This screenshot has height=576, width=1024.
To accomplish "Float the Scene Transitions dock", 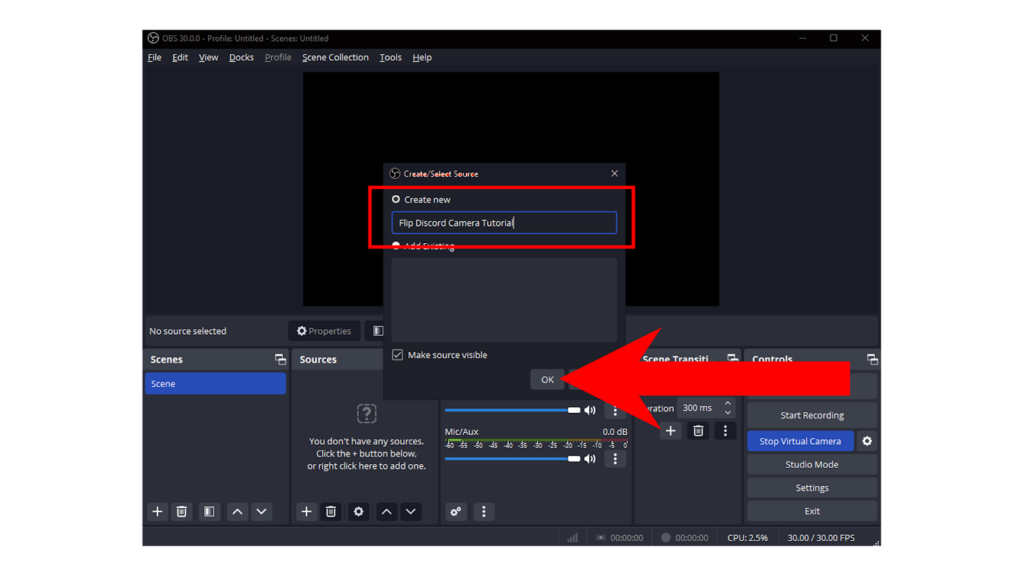I will click(733, 359).
